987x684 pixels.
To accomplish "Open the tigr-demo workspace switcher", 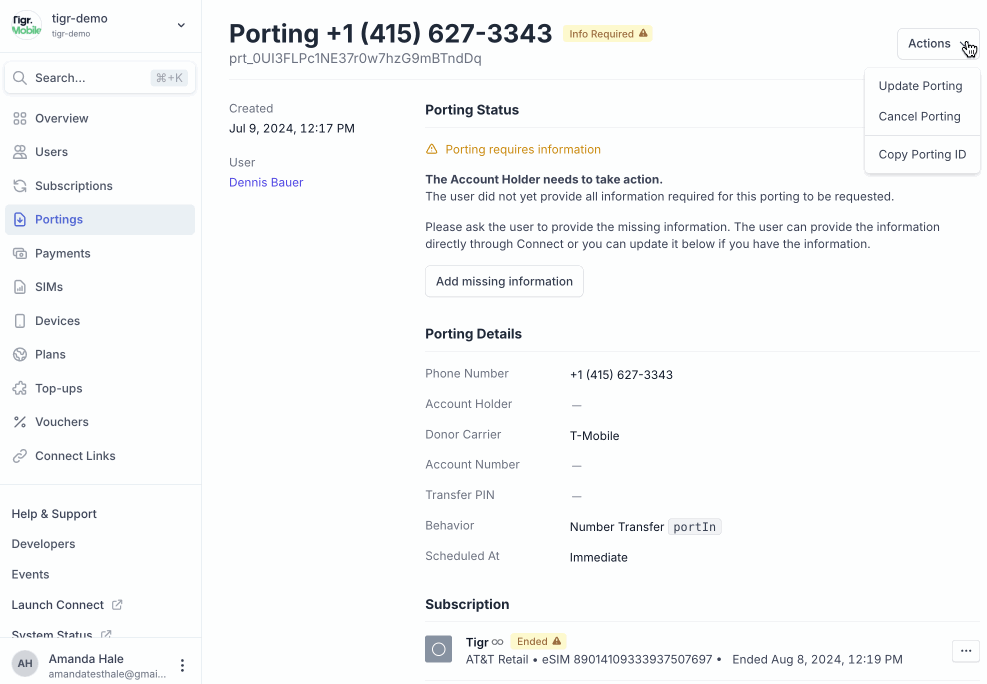I will pyautogui.click(x=100, y=25).
